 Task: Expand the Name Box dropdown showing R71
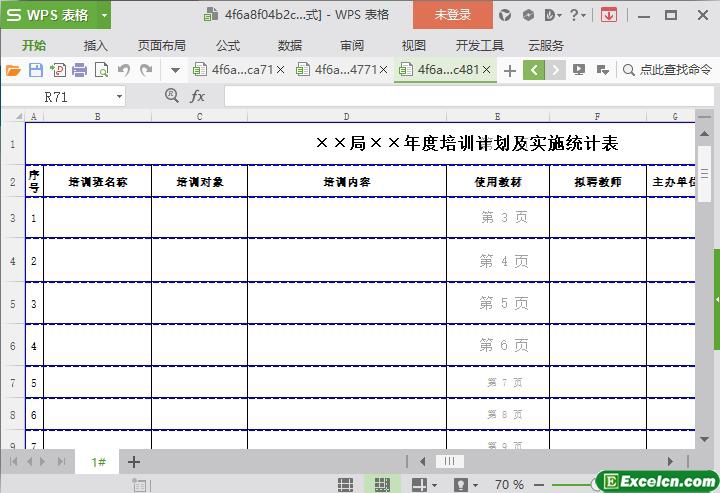(x=119, y=97)
